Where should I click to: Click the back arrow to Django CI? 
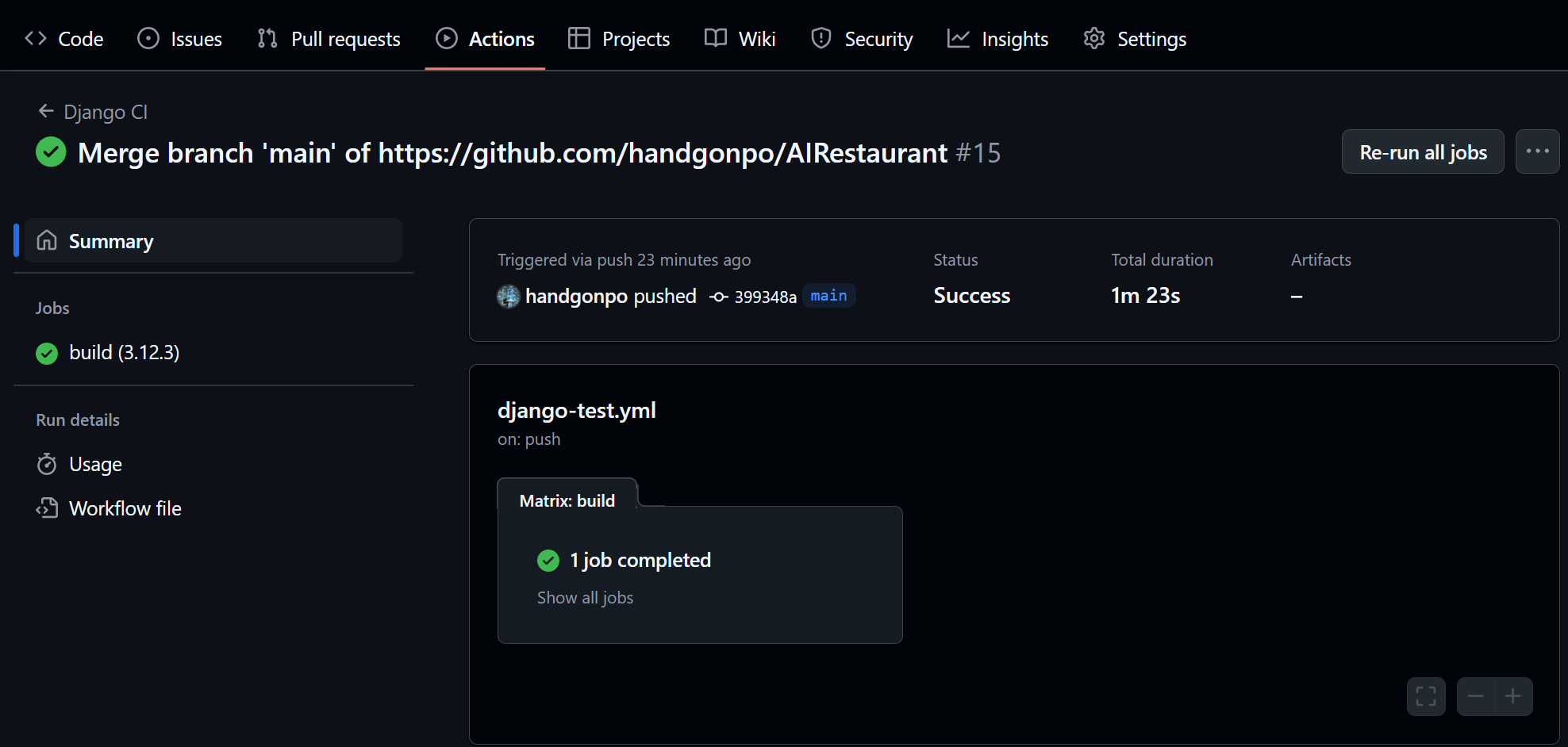(x=46, y=111)
